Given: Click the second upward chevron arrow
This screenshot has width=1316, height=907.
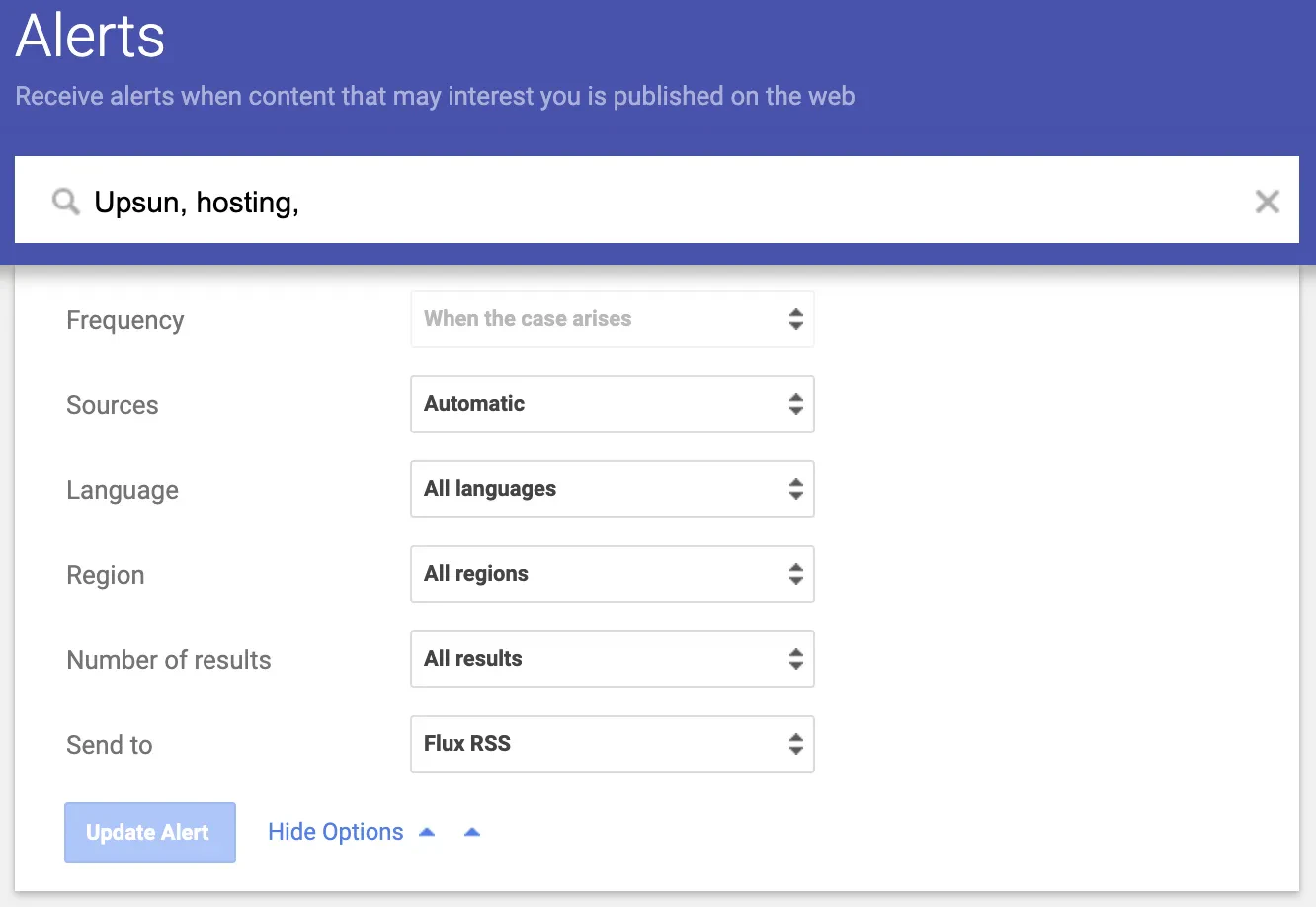Looking at the screenshot, I should pyautogui.click(x=472, y=831).
